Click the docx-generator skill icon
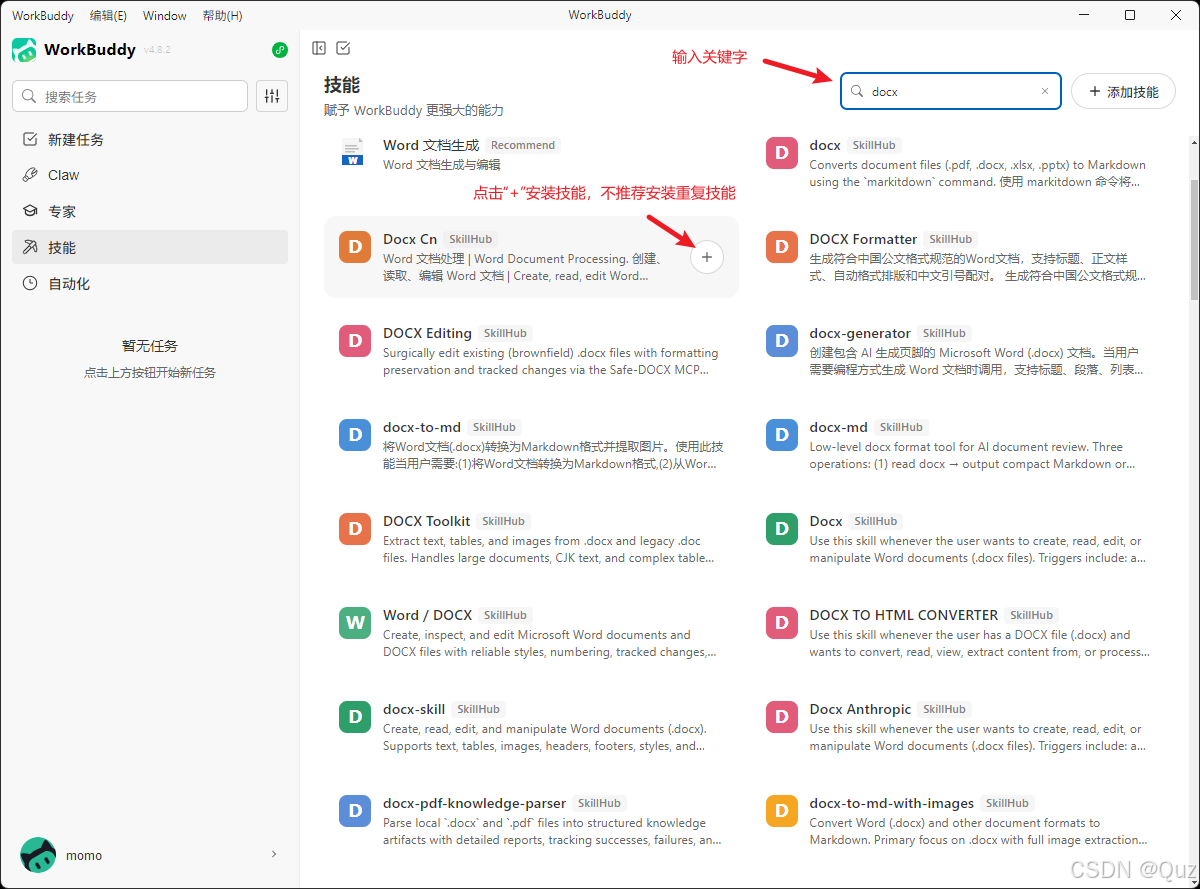 click(782, 341)
